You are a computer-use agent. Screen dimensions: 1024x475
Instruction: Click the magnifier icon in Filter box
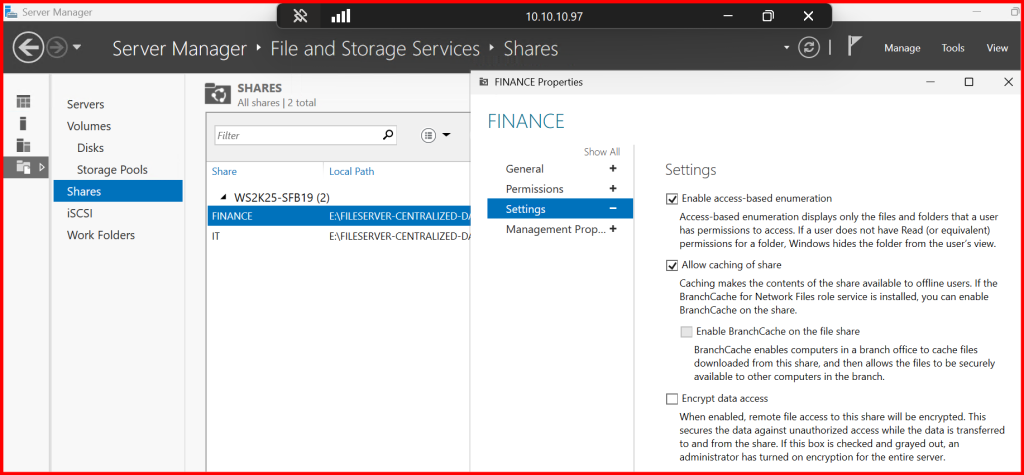click(x=388, y=135)
